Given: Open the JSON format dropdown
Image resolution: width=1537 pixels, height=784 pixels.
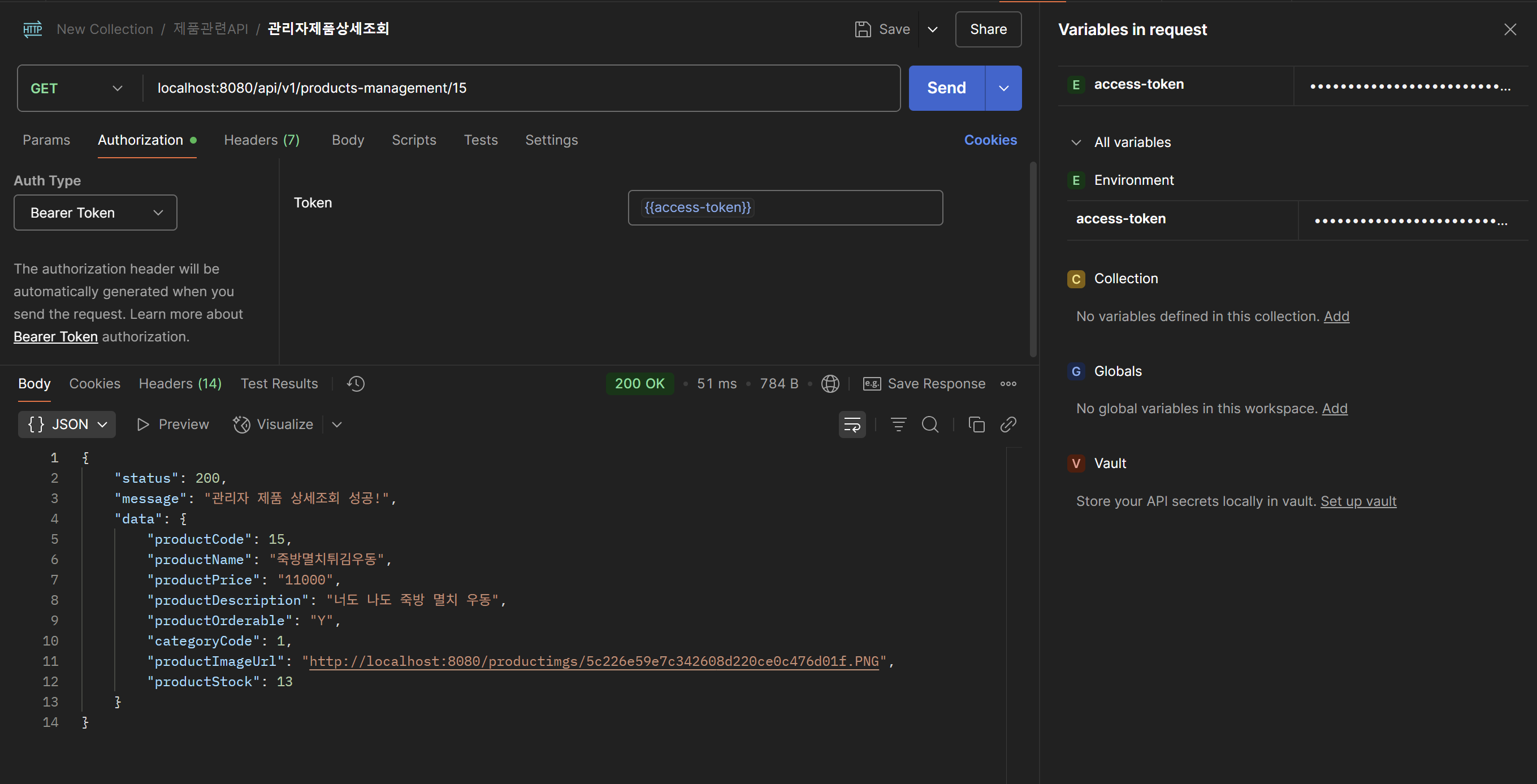Looking at the screenshot, I should click(x=67, y=424).
